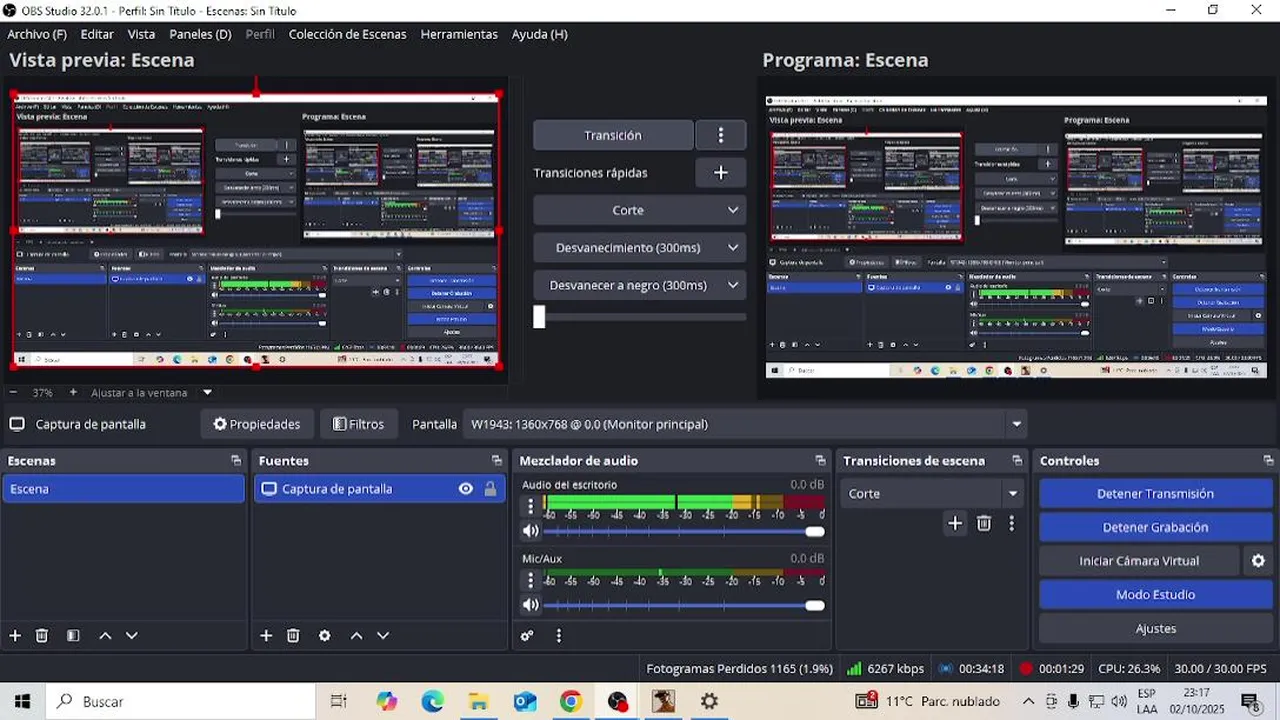Open the Paneles (D) menu
Image resolution: width=1280 pixels, height=720 pixels.
coord(200,34)
